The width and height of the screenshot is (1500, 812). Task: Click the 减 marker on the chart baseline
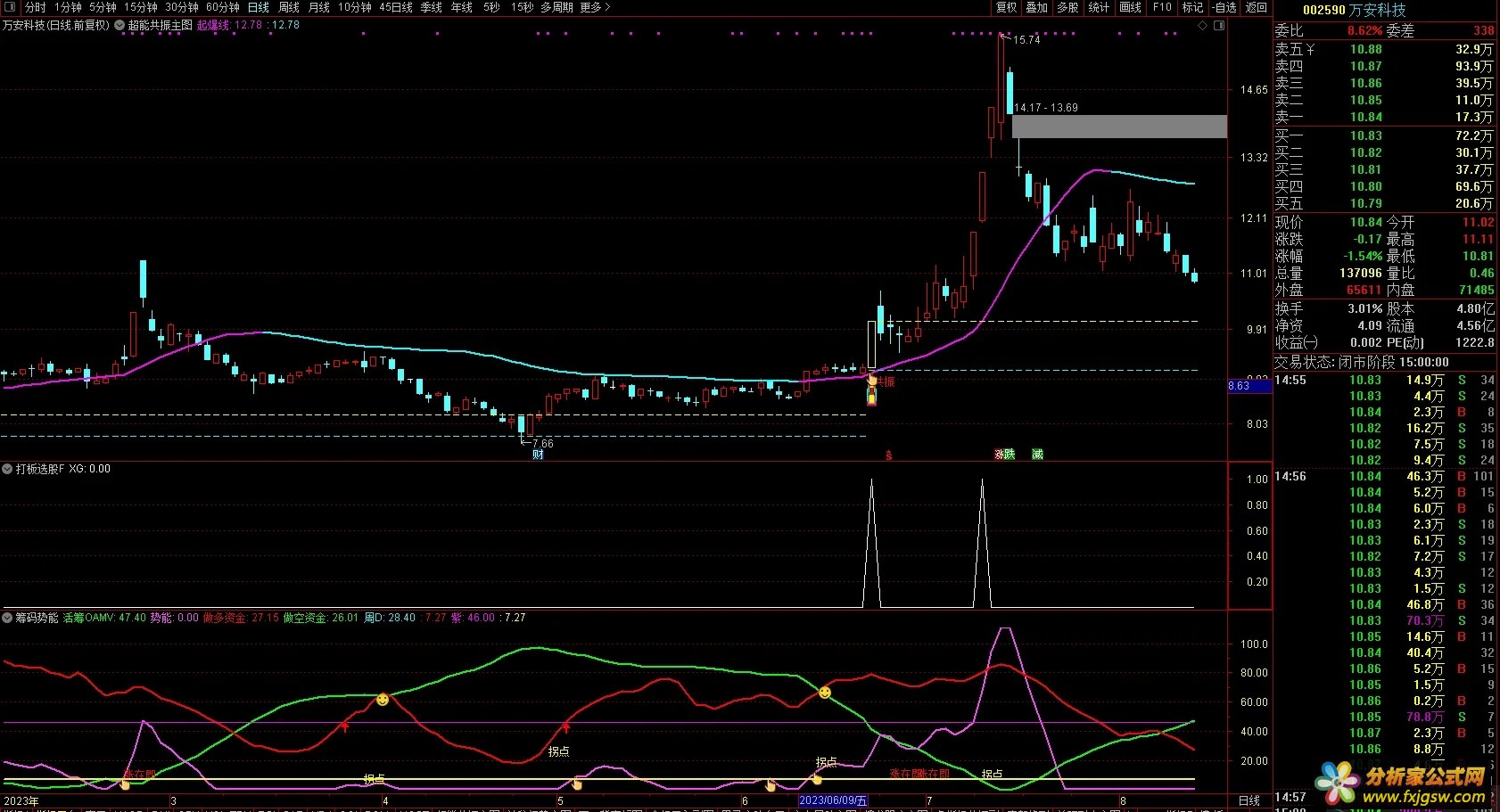tap(1037, 455)
